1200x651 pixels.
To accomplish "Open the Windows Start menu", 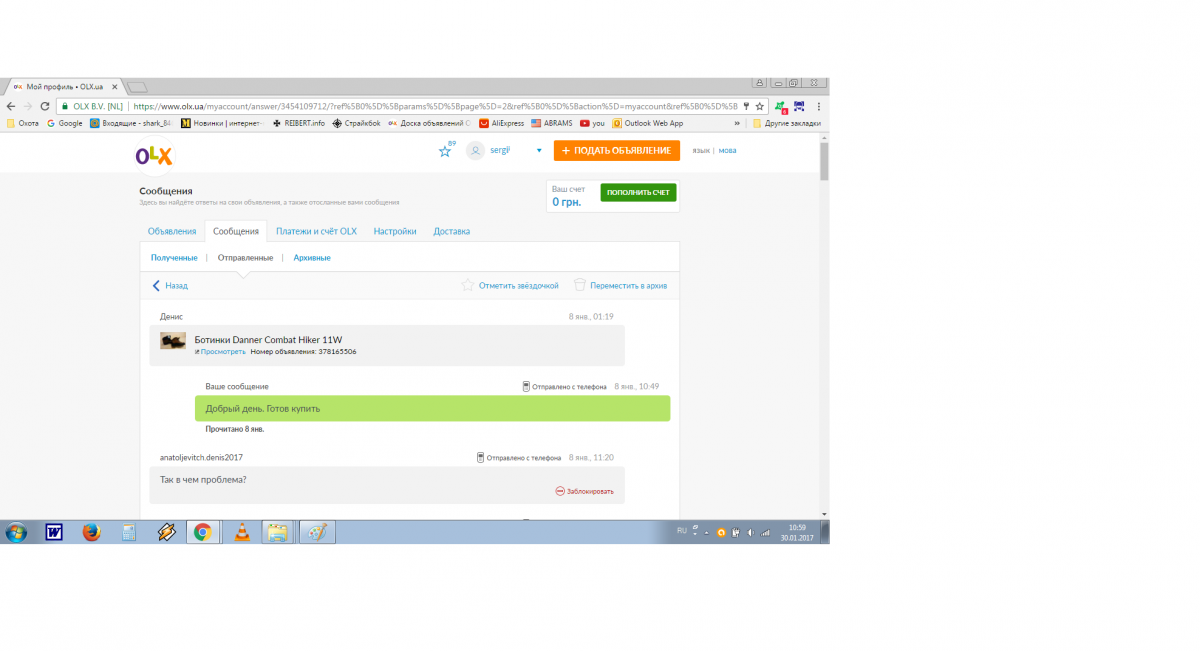I will coord(16,532).
